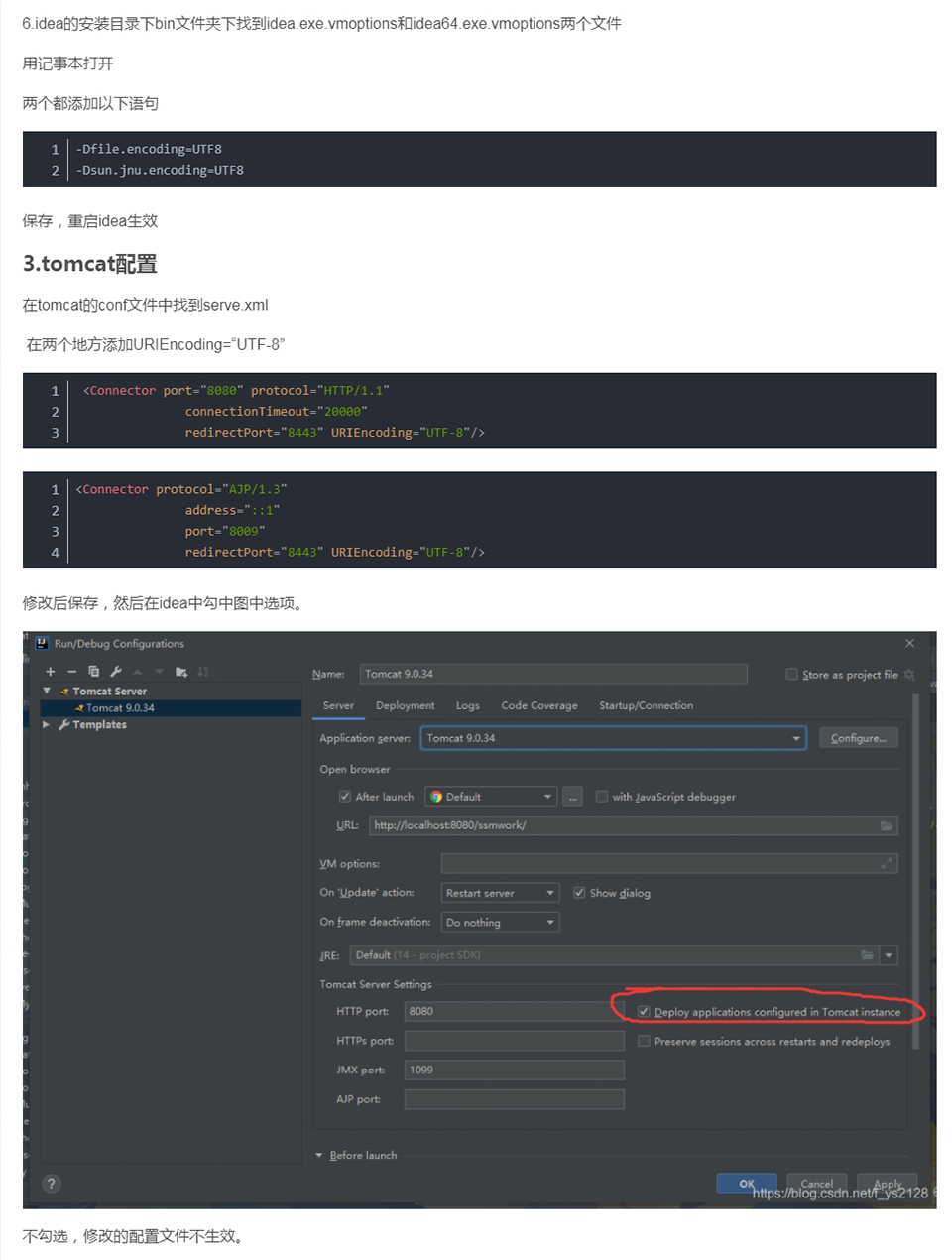Switch to the Deployment tab
The height and width of the screenshot is (1260, 952).
coord(405,705)
